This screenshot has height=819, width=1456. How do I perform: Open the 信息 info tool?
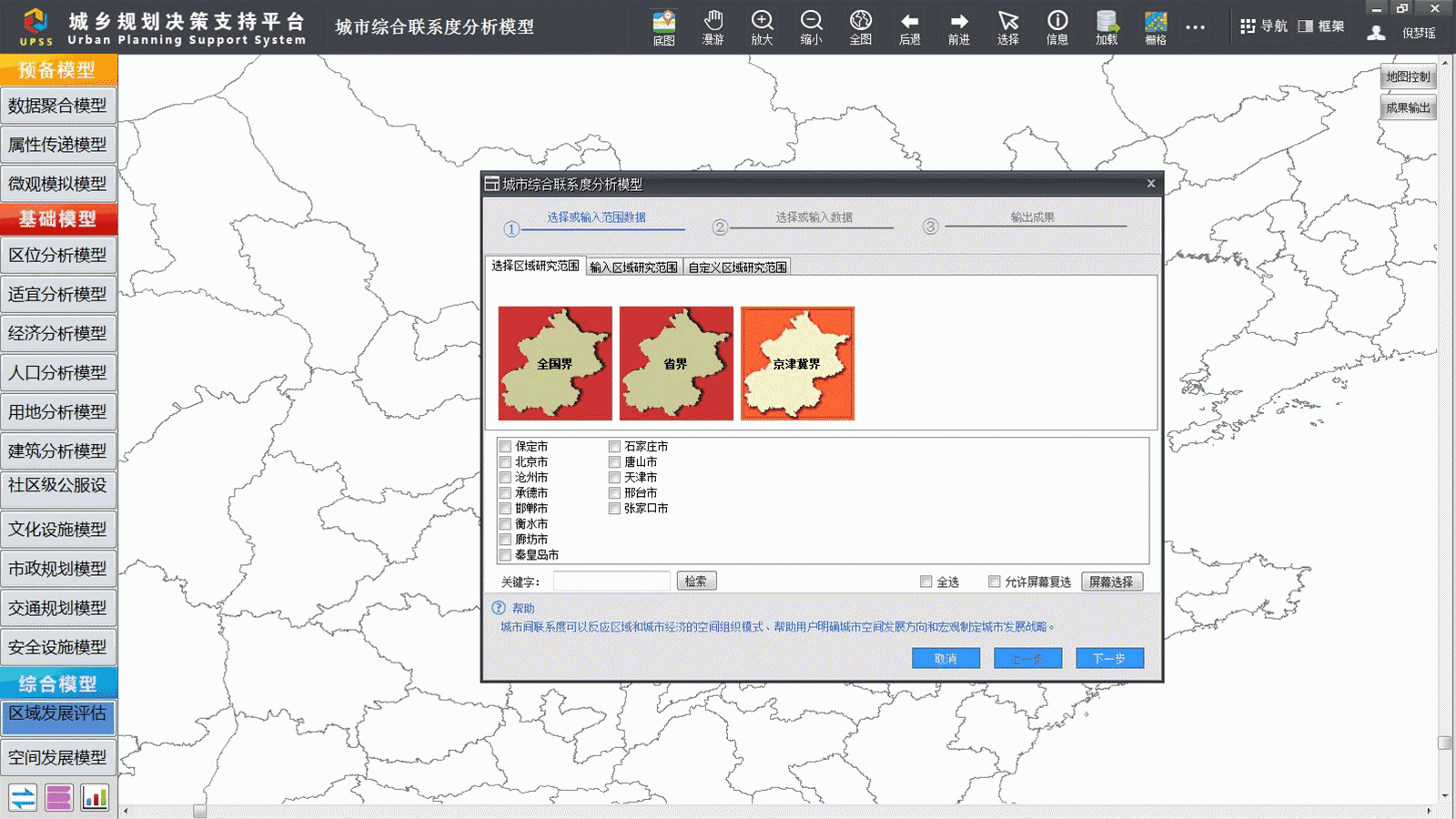pyautogui.click(x=1057, y=27)
